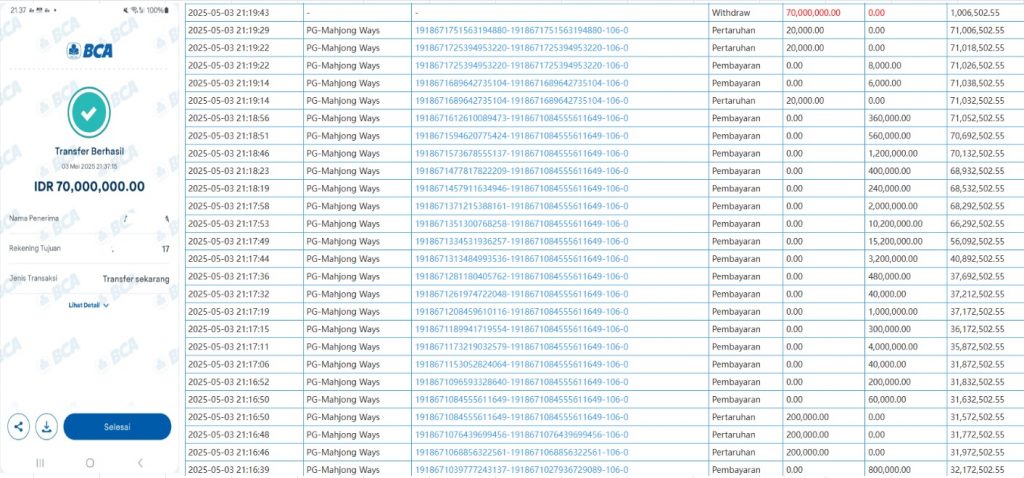1024x478 pixels.
Task: Open transaction link at 21:17:11
Action: 522,347
